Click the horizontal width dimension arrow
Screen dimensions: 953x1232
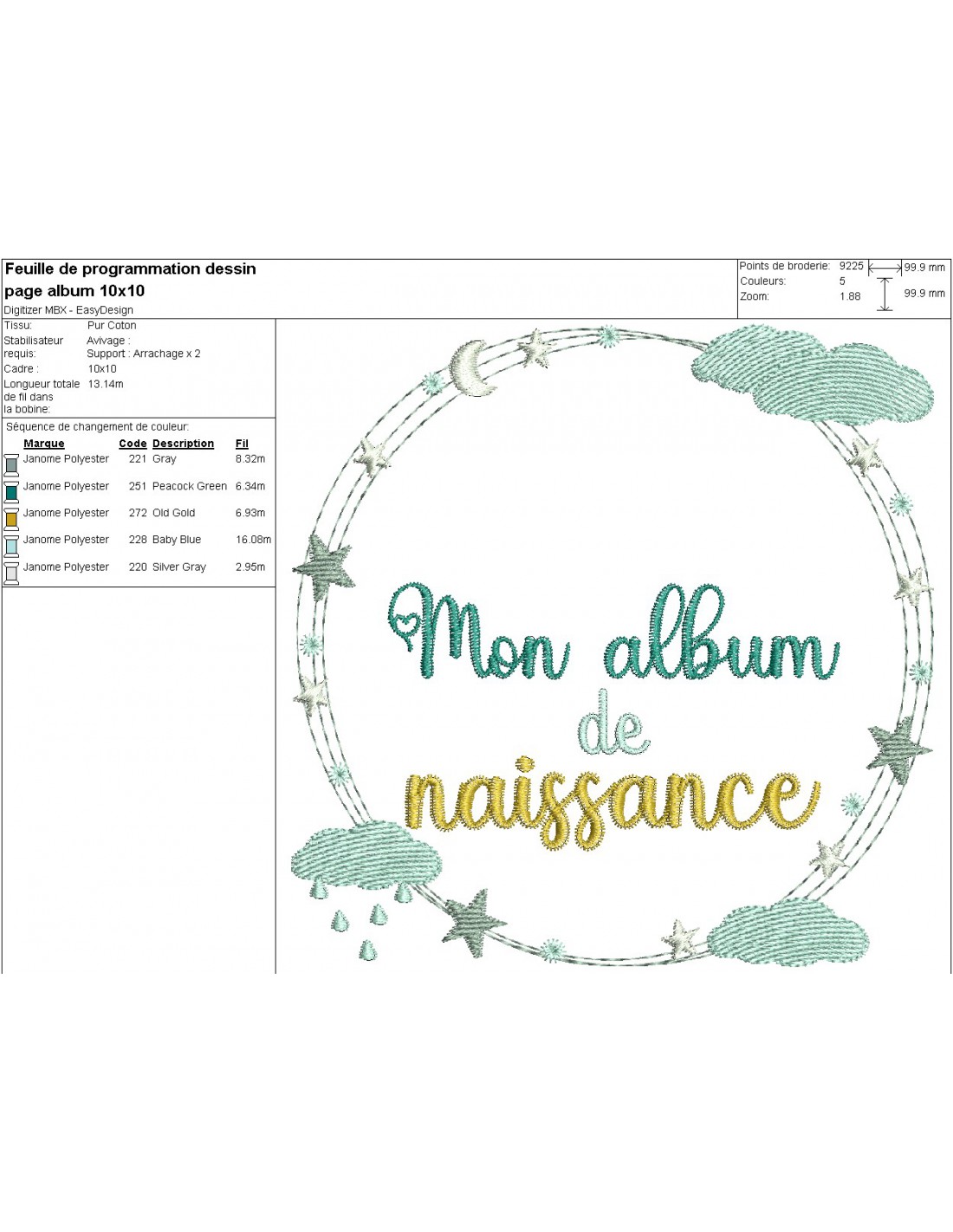[885, 269]
